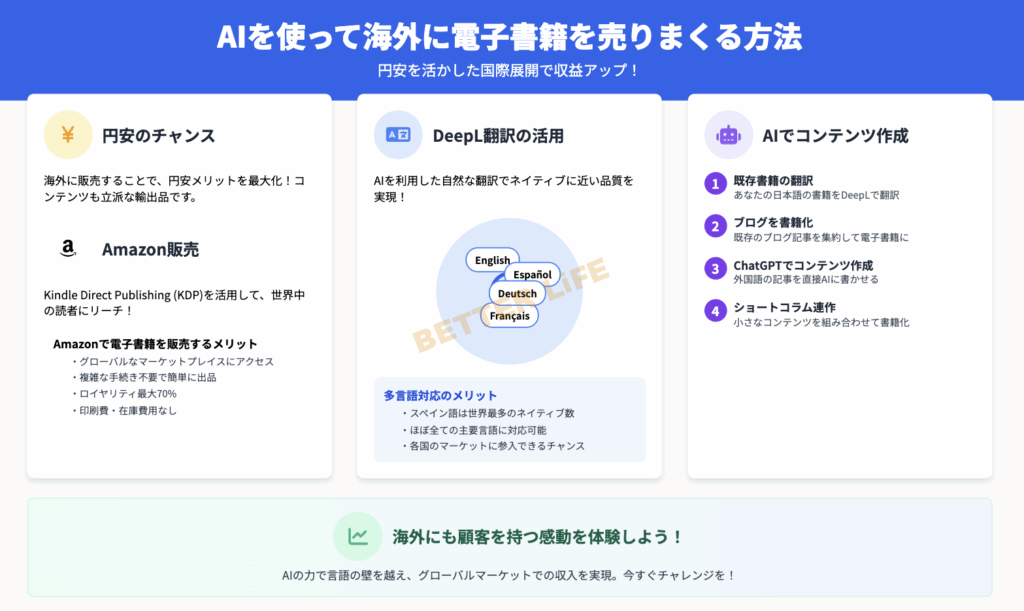Image resolution: width=1024 pixels, height=611 pixels.
Task: Click the green growth chart icon
Action: [x=358, y=536]
